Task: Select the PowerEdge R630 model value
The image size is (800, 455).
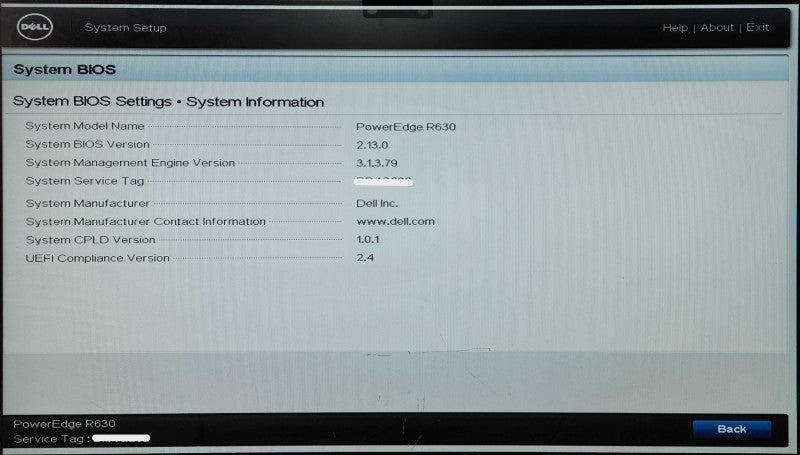Action: tap(406, 127)
